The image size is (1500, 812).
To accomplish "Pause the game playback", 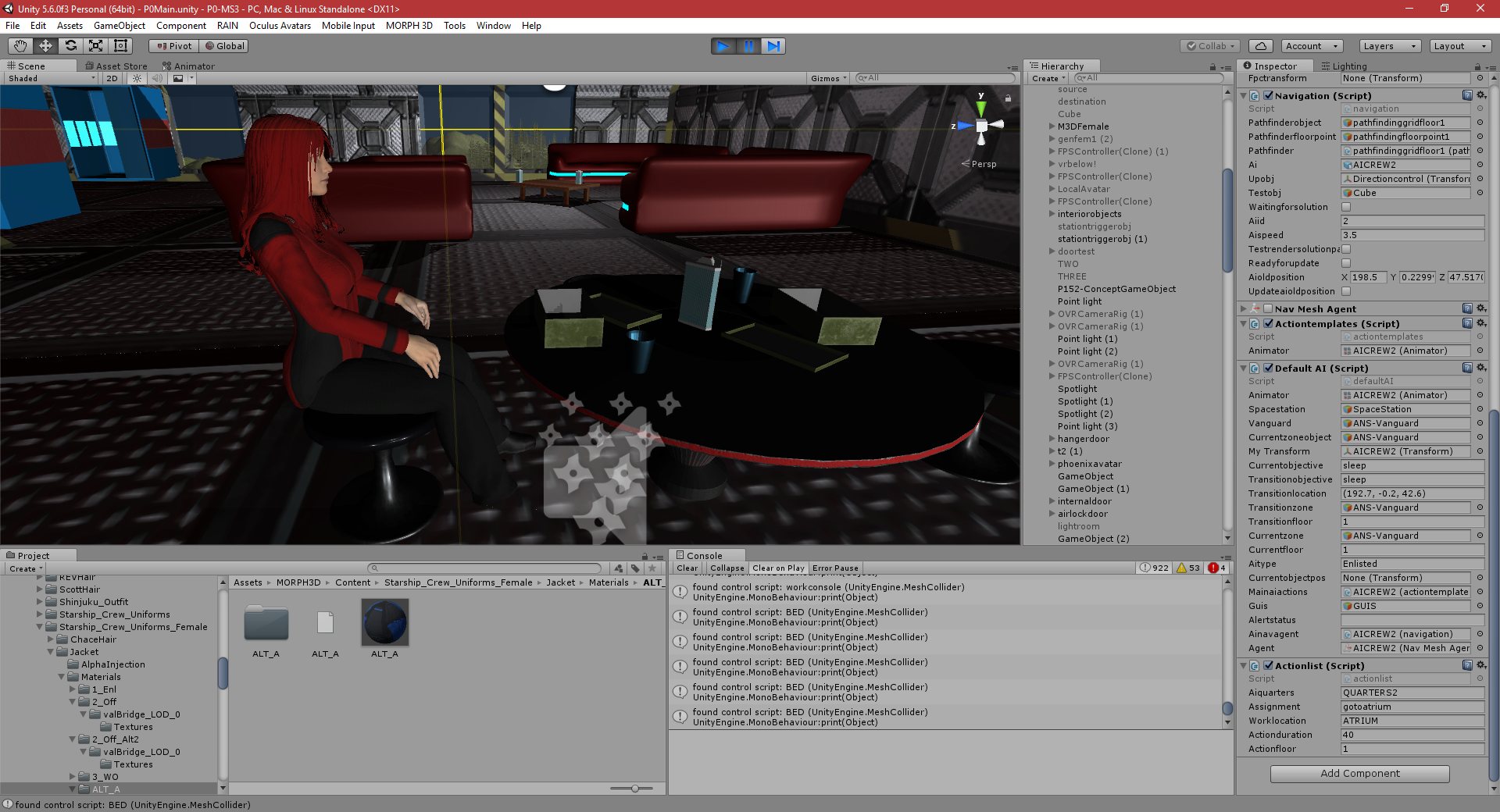I will pyautogui.click(x=748, y=46).
